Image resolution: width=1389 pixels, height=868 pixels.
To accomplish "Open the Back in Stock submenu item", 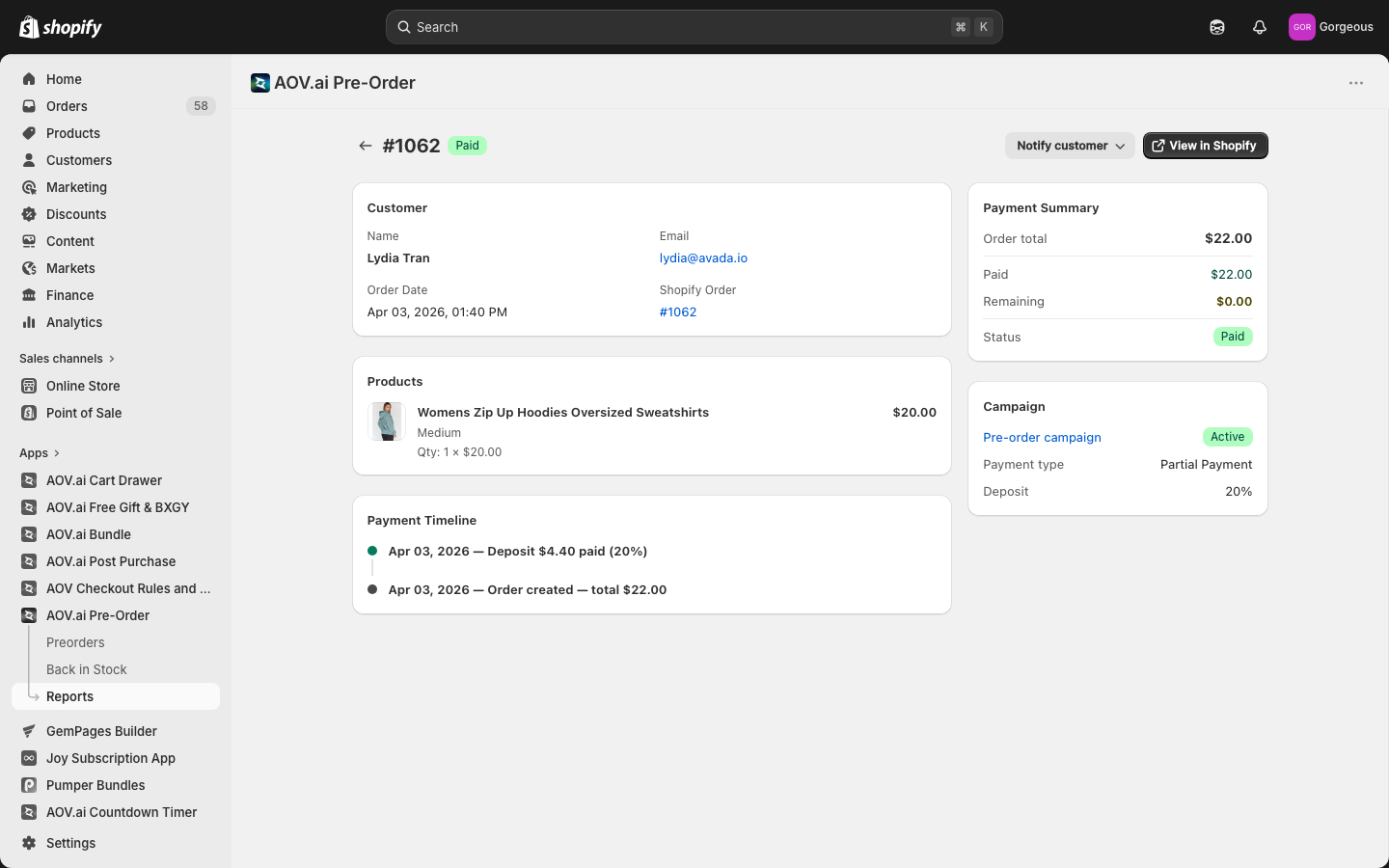I will (x=87, y=669).
